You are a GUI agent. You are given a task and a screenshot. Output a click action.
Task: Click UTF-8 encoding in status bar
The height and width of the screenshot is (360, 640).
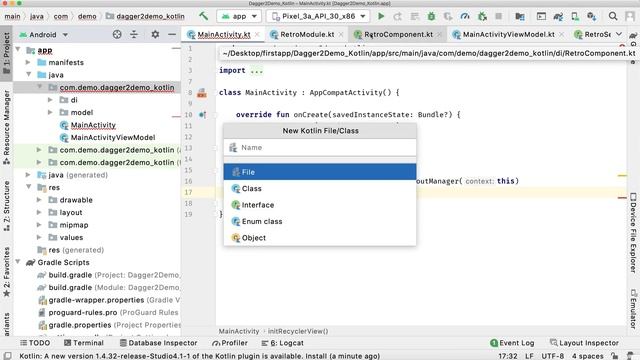point(552,356)
